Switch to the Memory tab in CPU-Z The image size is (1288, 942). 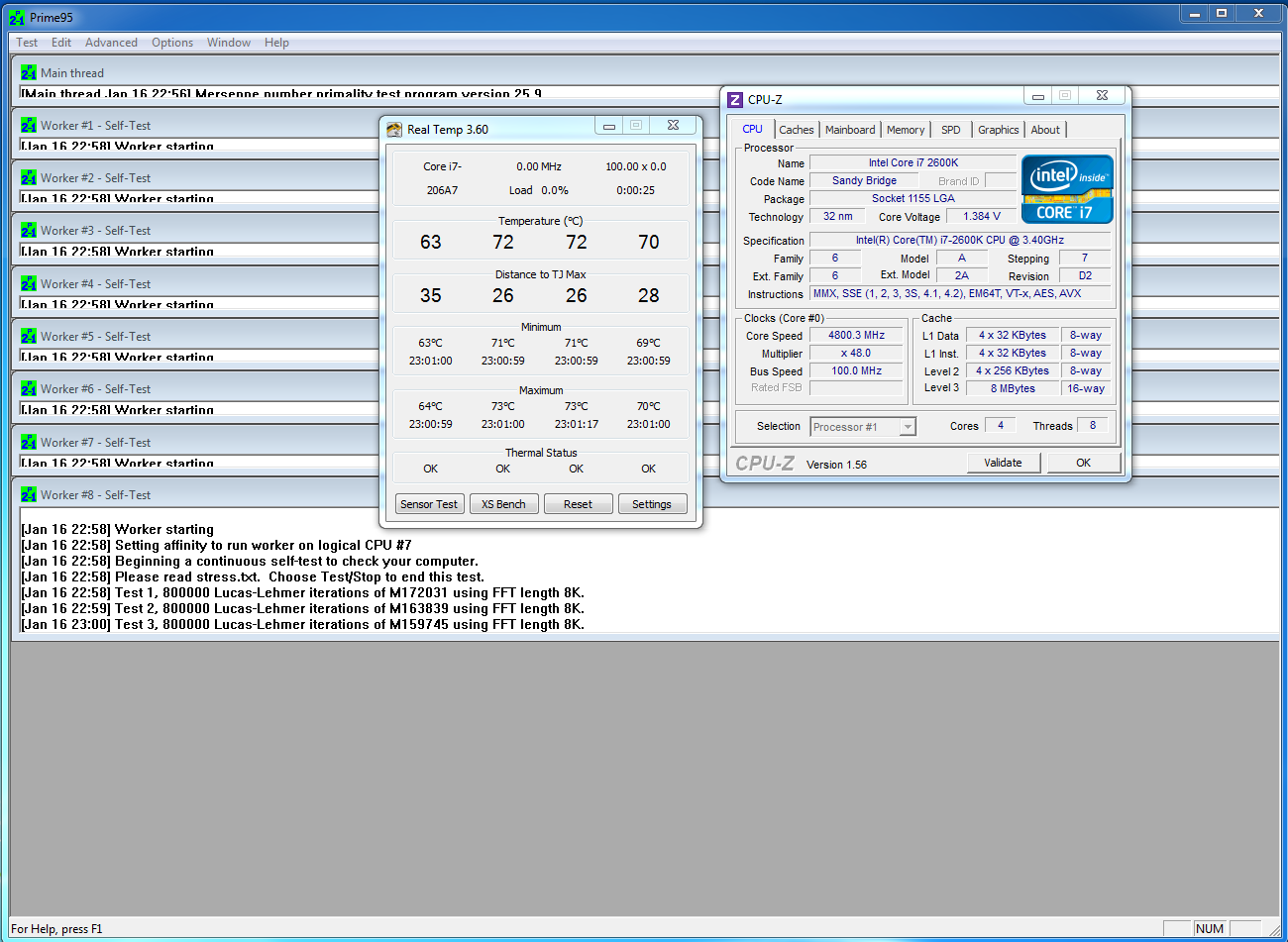[x=906, y=130]
